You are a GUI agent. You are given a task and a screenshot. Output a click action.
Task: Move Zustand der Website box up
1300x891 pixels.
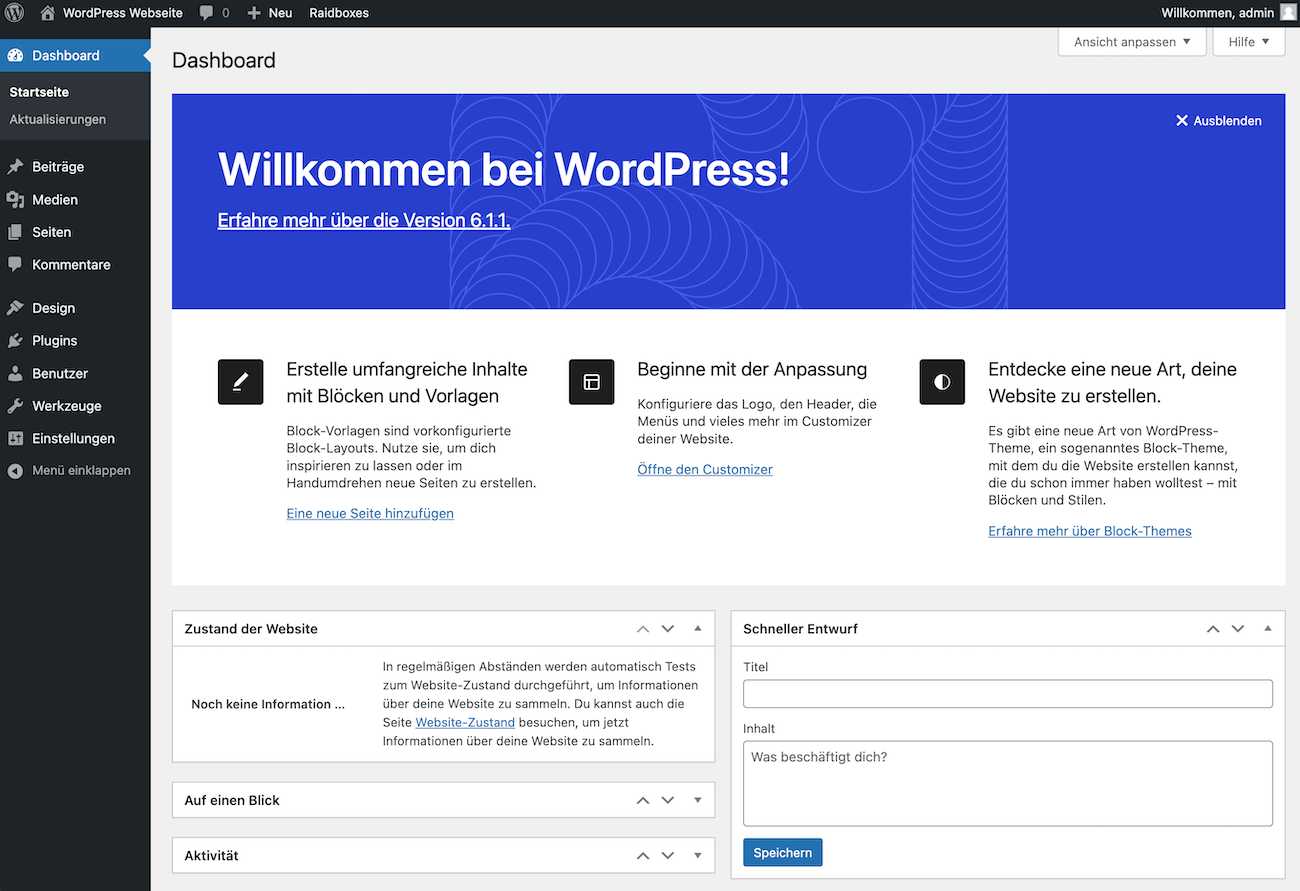point(643,629)
